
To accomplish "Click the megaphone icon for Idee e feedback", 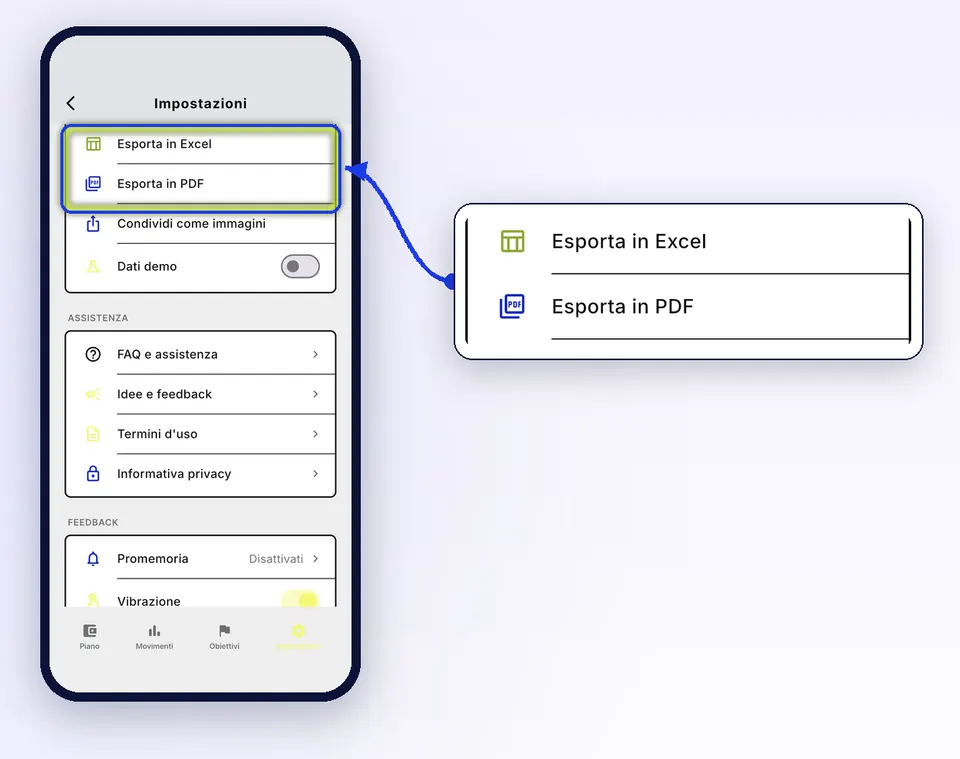I will click(x=93, y=394).
